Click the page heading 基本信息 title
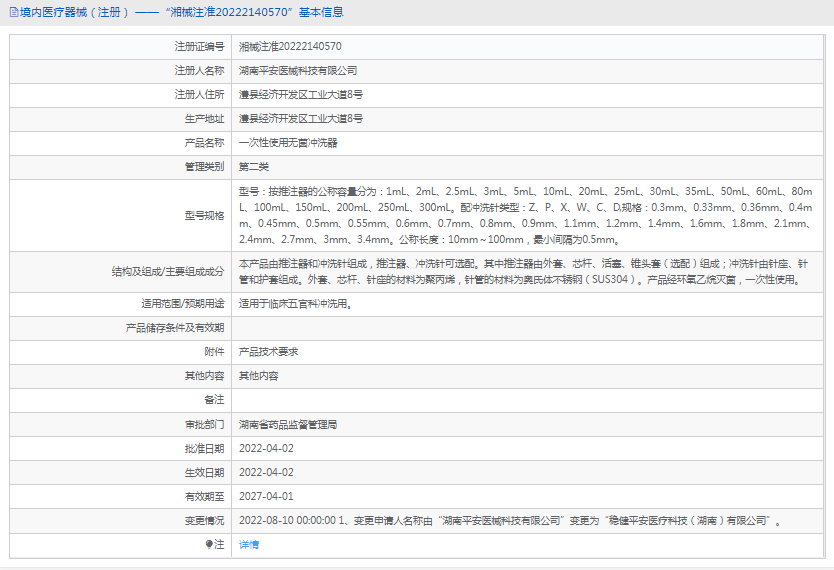This screenshot has height=570, width=834. tap(321, 12)
